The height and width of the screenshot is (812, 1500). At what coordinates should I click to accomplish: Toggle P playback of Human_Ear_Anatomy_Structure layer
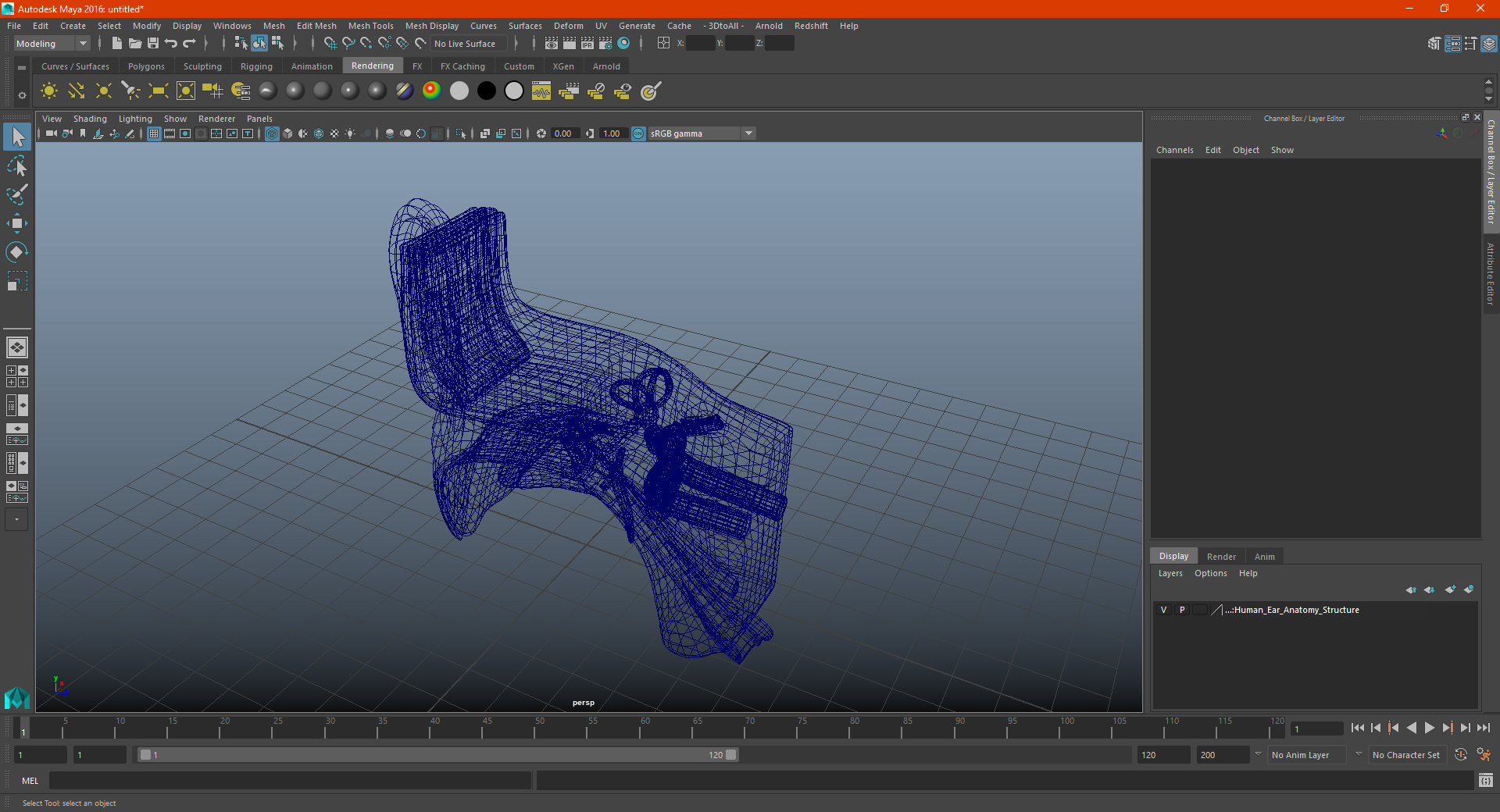(x=1182, y=610)
